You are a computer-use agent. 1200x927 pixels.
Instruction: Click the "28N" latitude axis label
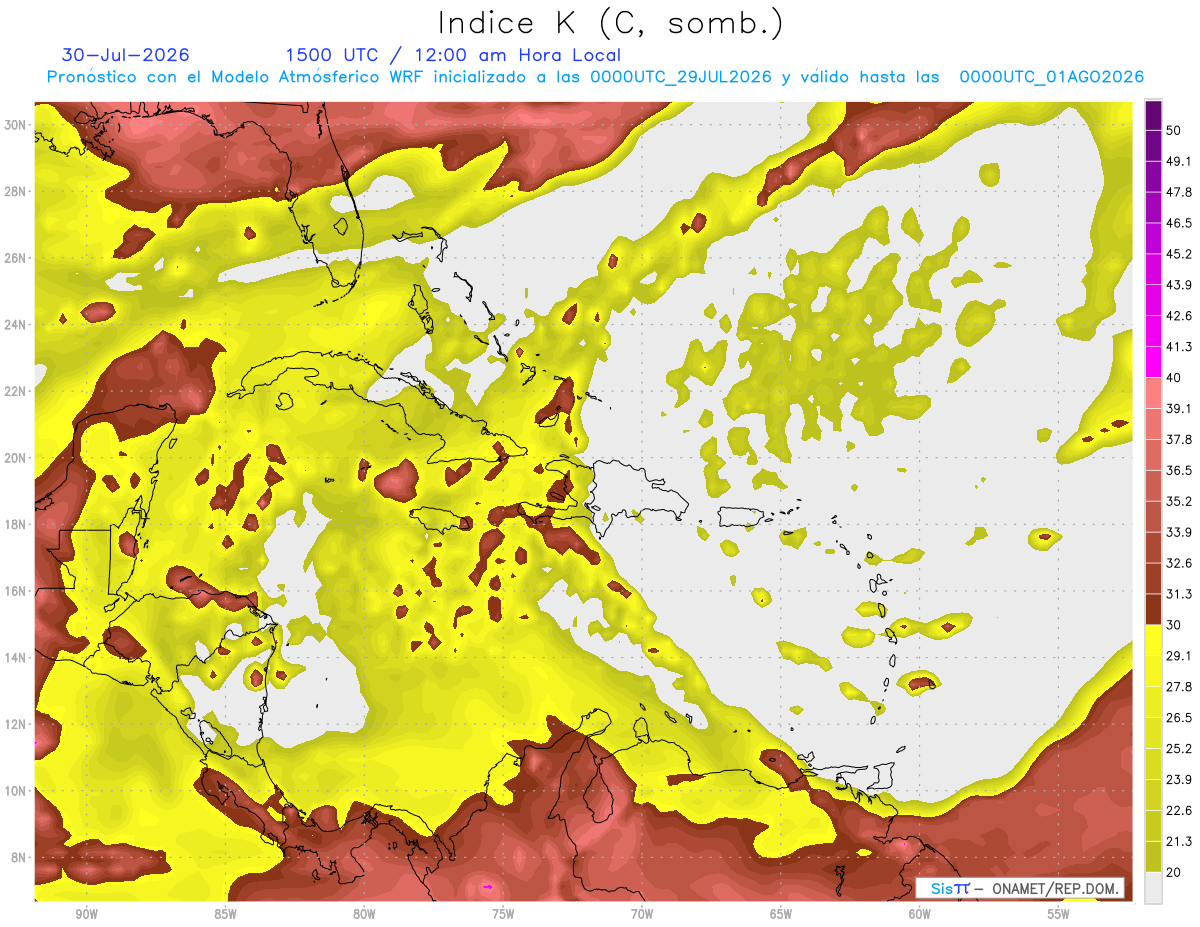(x=15, y=191)
